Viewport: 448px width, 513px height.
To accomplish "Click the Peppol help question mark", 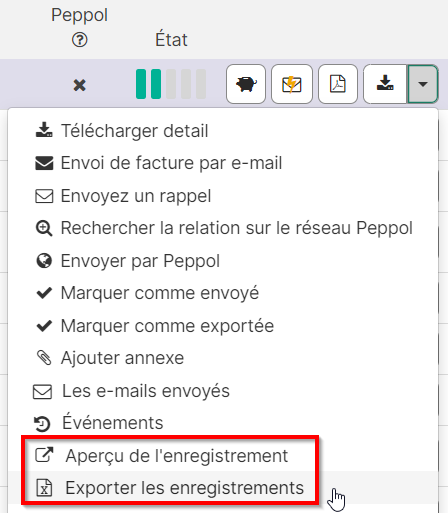I will tap(80, 40).
